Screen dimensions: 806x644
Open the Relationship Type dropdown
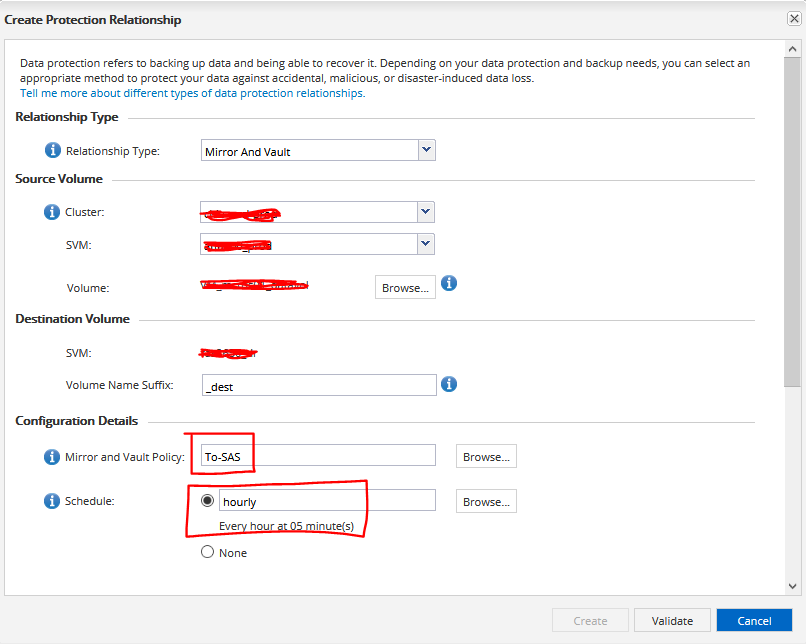426,150
